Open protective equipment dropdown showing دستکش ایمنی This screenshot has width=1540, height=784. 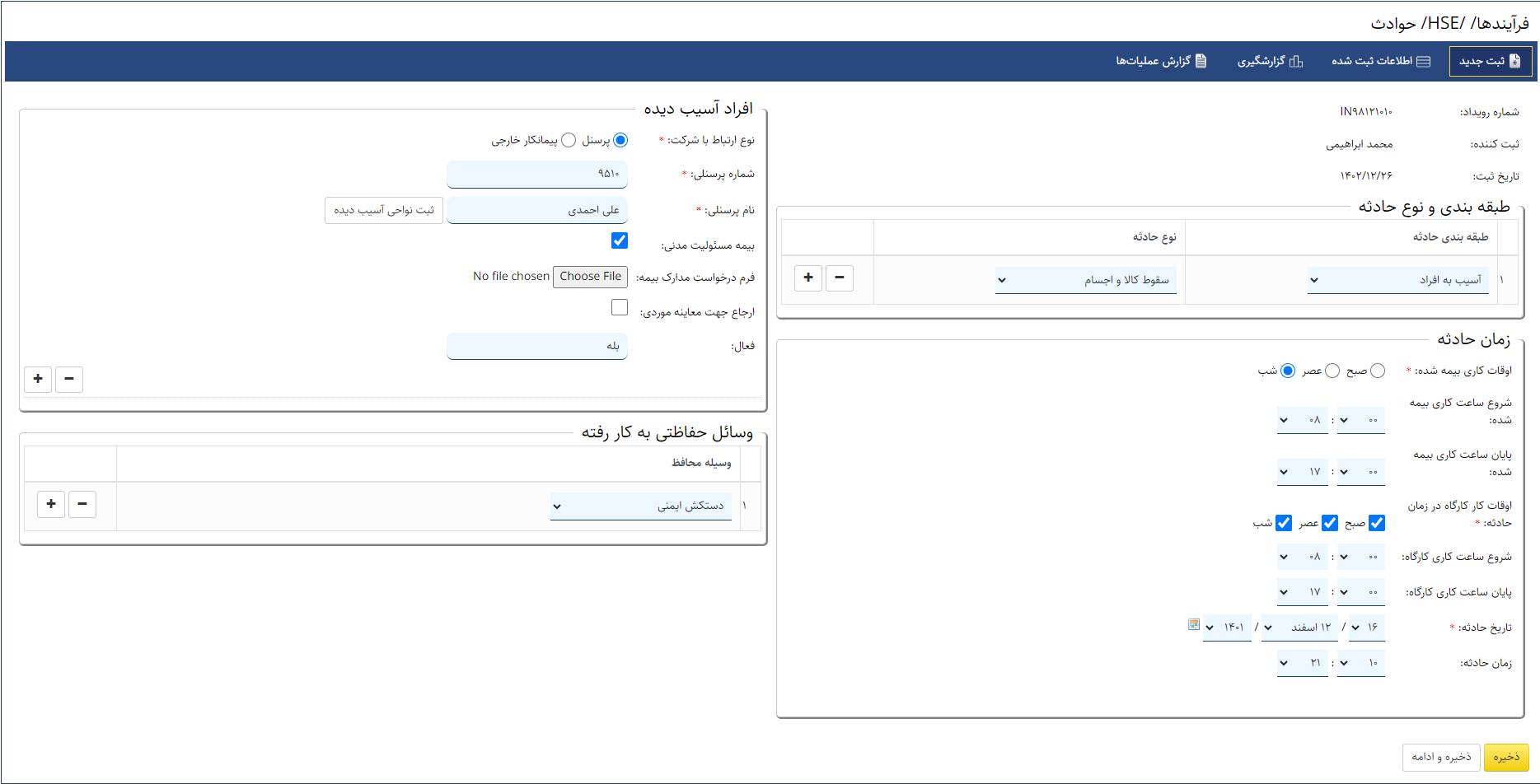point(641,506)
